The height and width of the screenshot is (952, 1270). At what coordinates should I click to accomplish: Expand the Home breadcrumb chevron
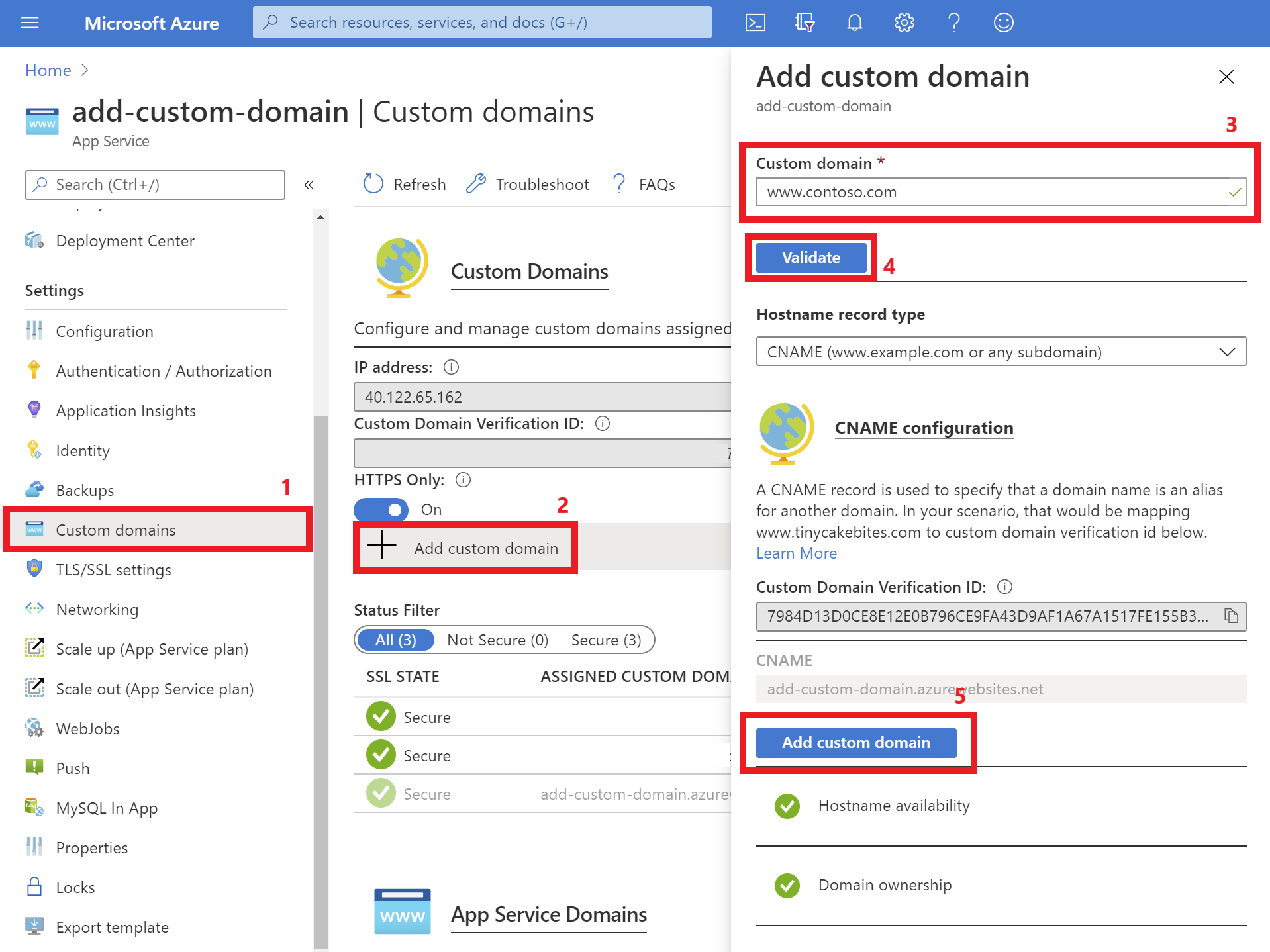pyautogui.click(x=85, y=70)
